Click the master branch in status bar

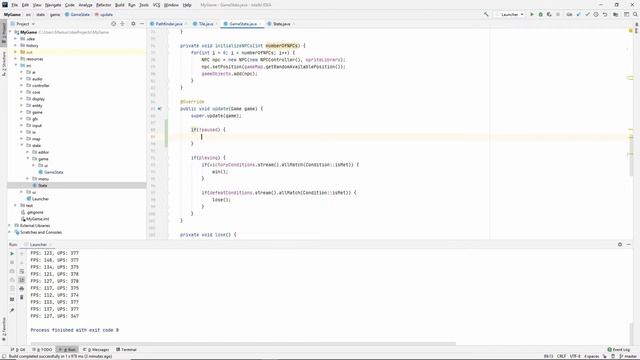tap(629, 356)
